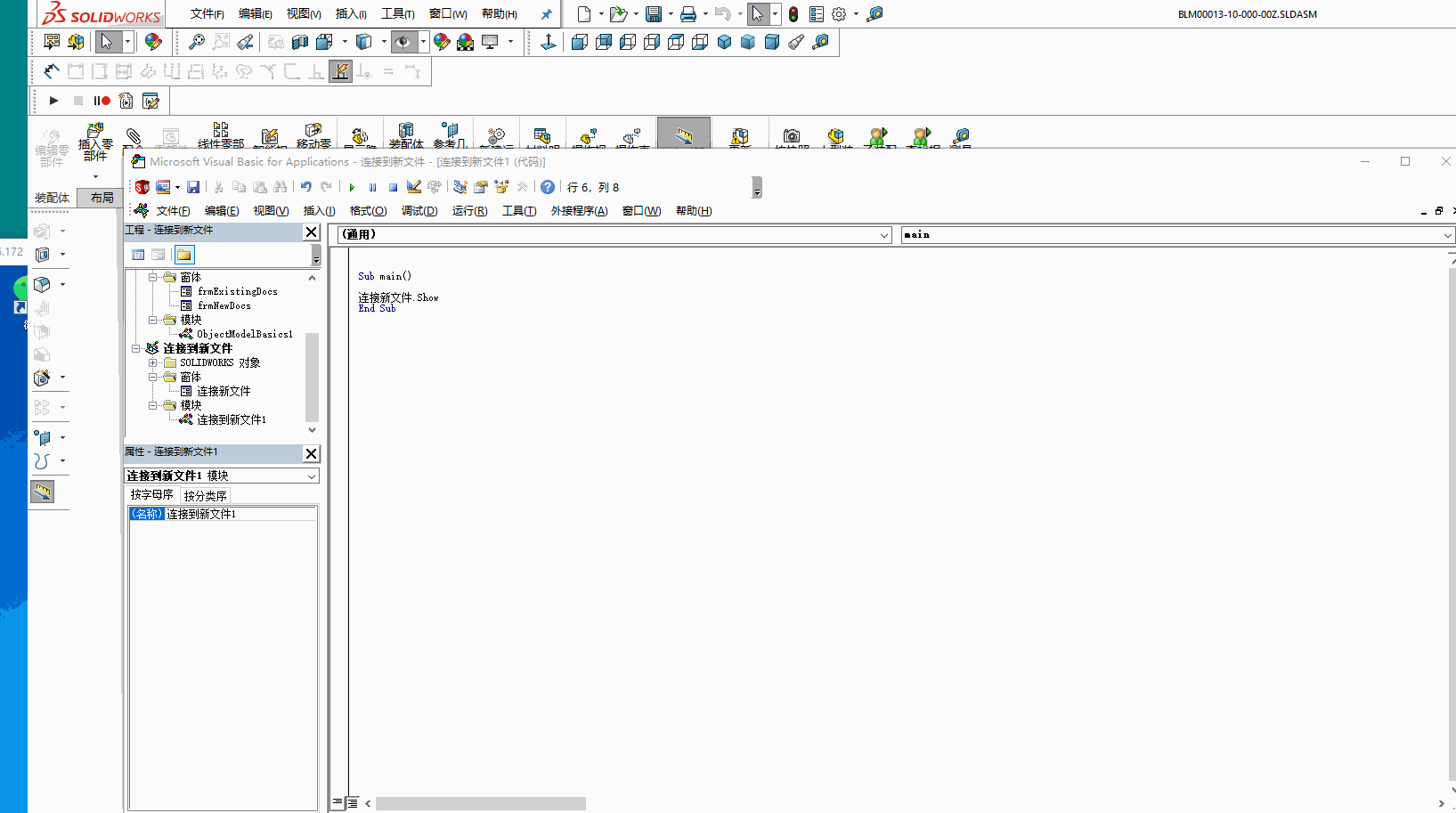Pause macro execution with the Break button
1456x813 pixels.
point(372,187)
